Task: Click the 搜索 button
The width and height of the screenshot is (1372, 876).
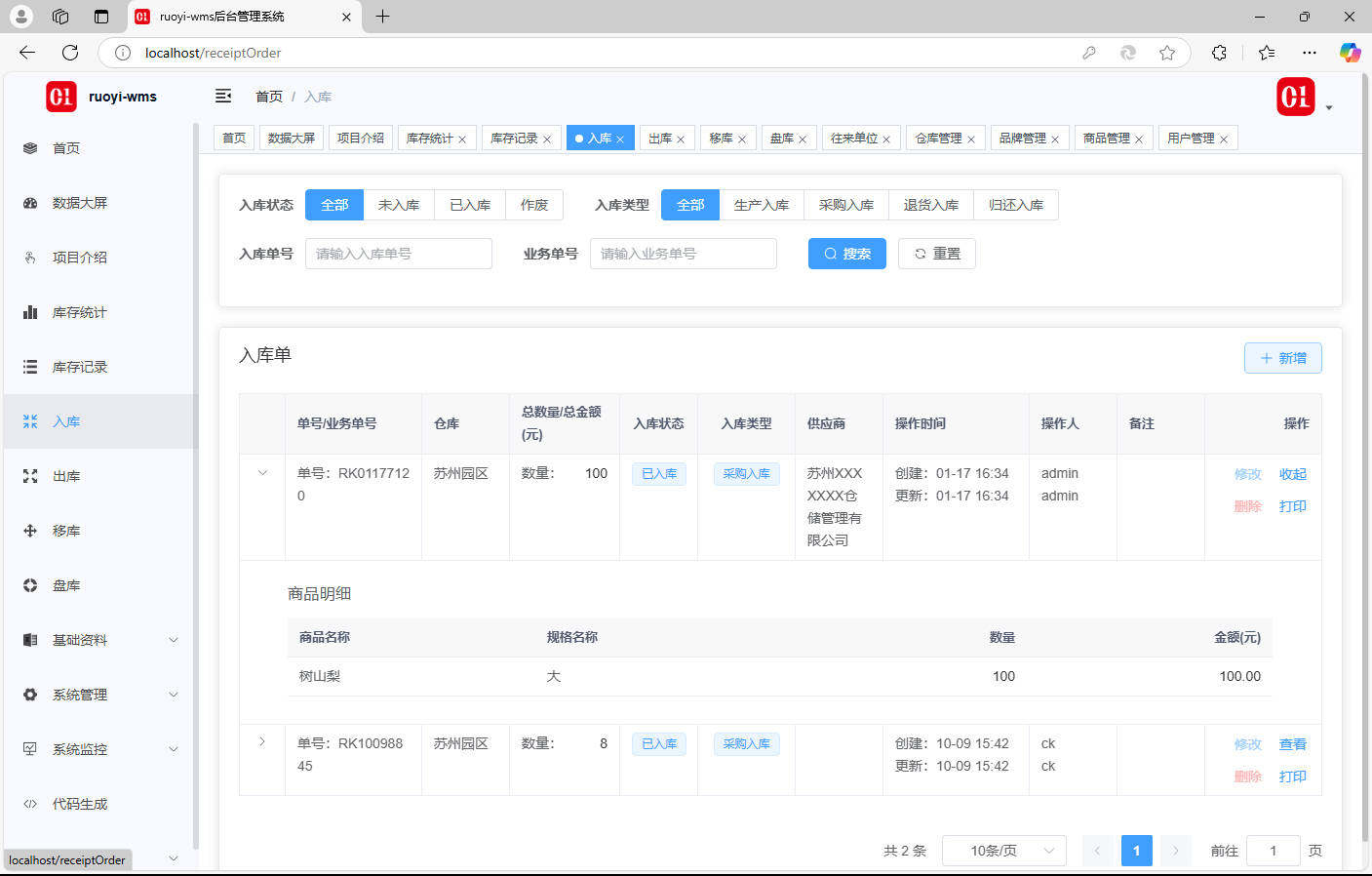Action: [x=846, y=254]
